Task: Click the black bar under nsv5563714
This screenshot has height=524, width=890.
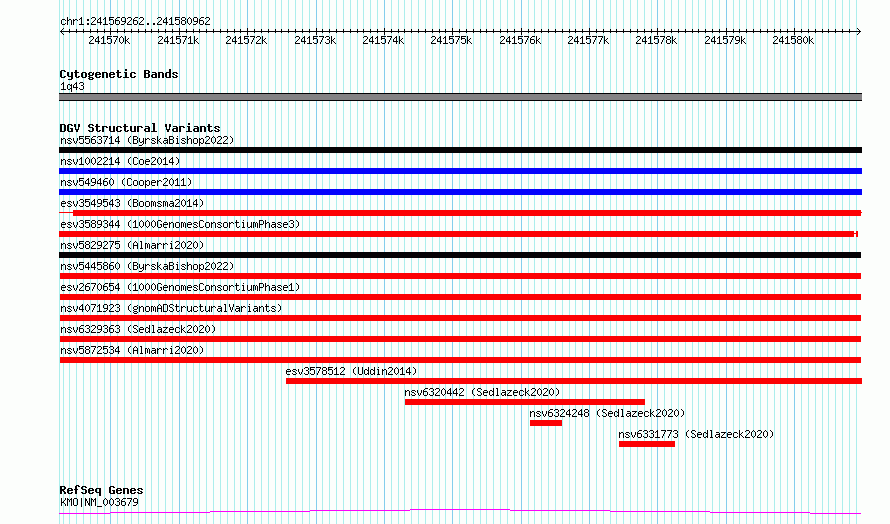Action: click(x=460, y=150)
